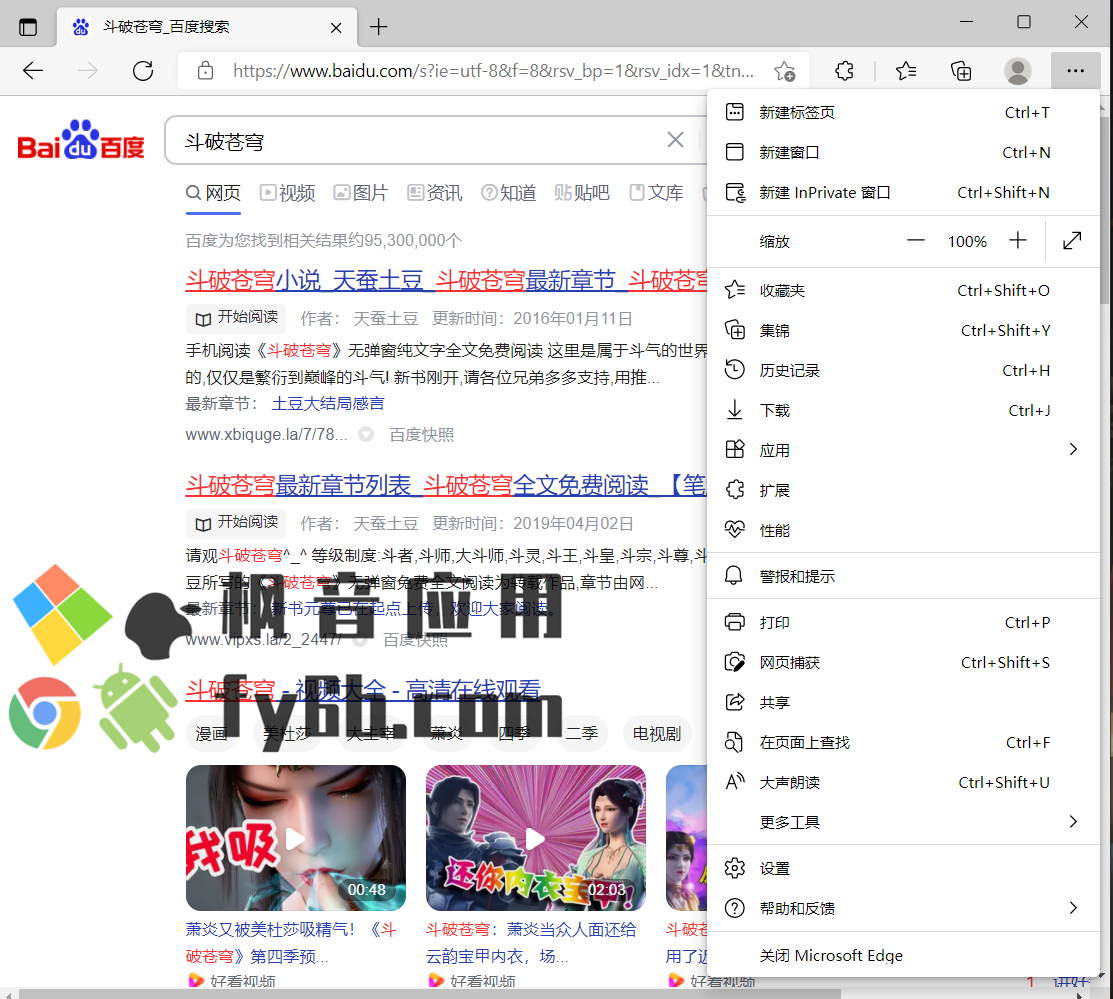This screenshot has height=999, width=1113.
Task: Expand dropdown arrow beside www.xbiquge.la
Action: pyautogui.click(x=366, y=434)
